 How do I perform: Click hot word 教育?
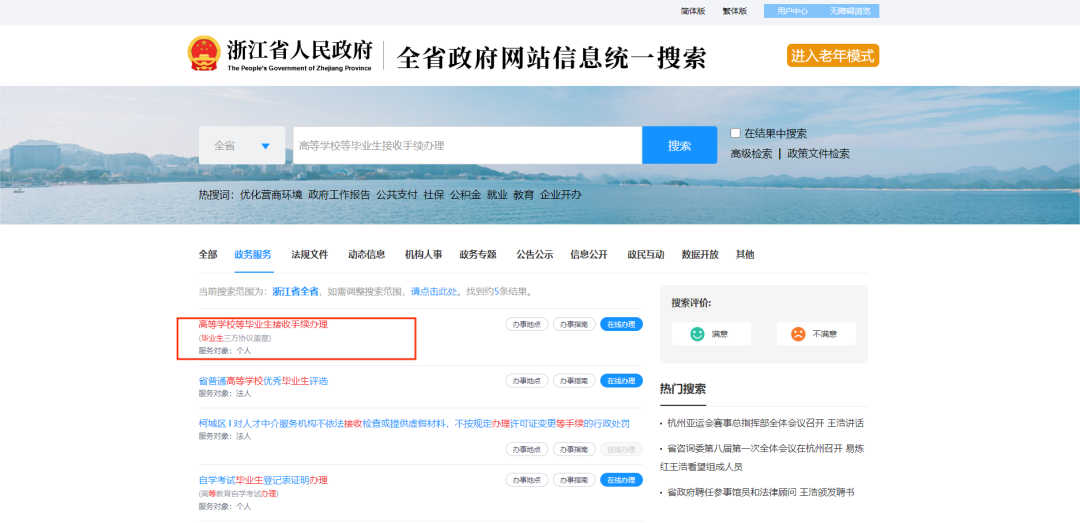[523, 194]
